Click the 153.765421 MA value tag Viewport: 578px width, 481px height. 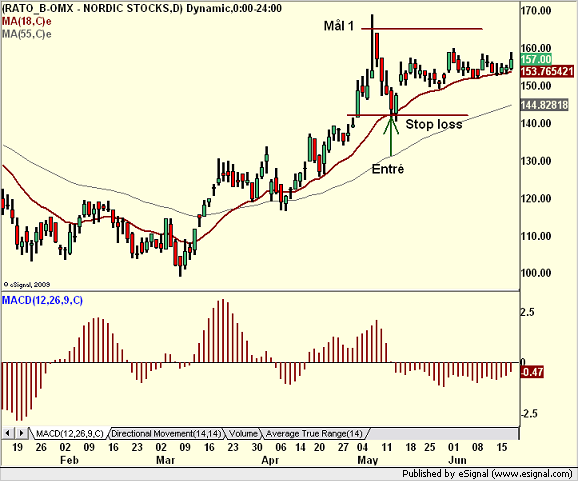(547, 71)
